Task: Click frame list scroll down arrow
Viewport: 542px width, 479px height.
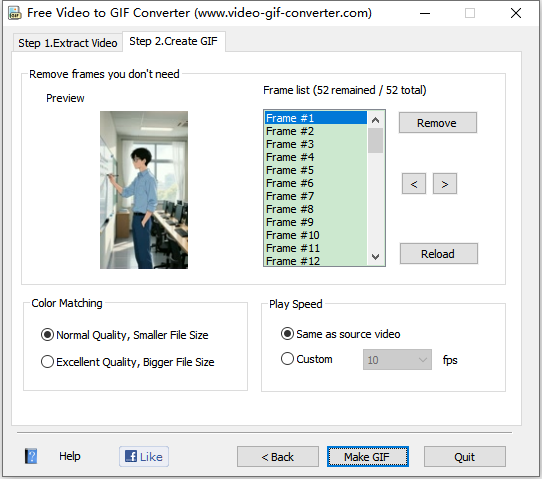Action: tap(375, 257)
